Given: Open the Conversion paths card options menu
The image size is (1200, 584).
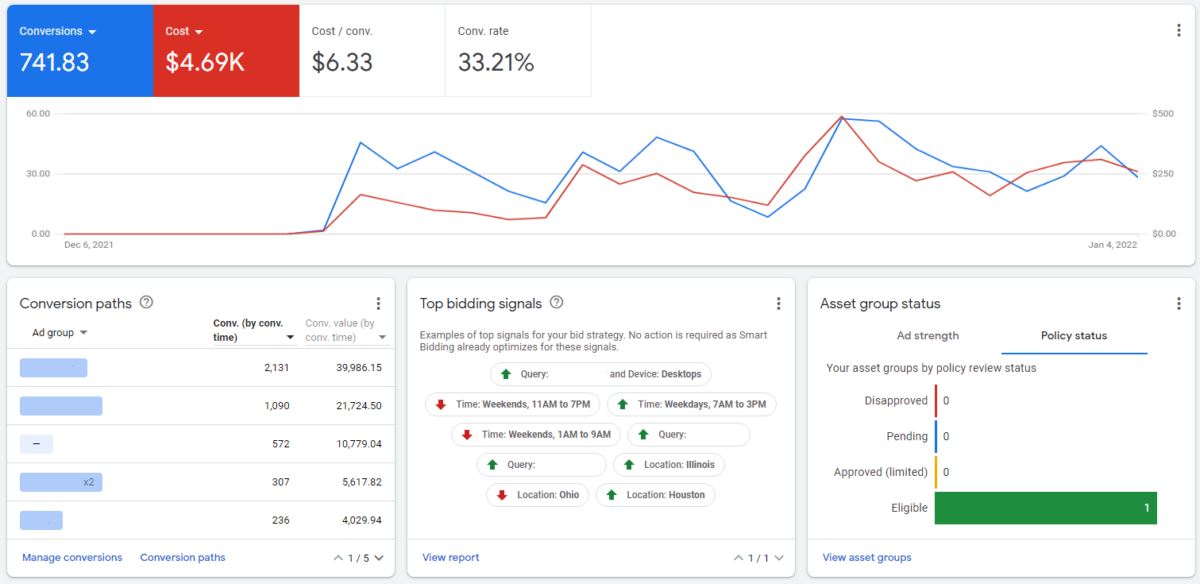Looking at the screenshot, I should [378, 303].
